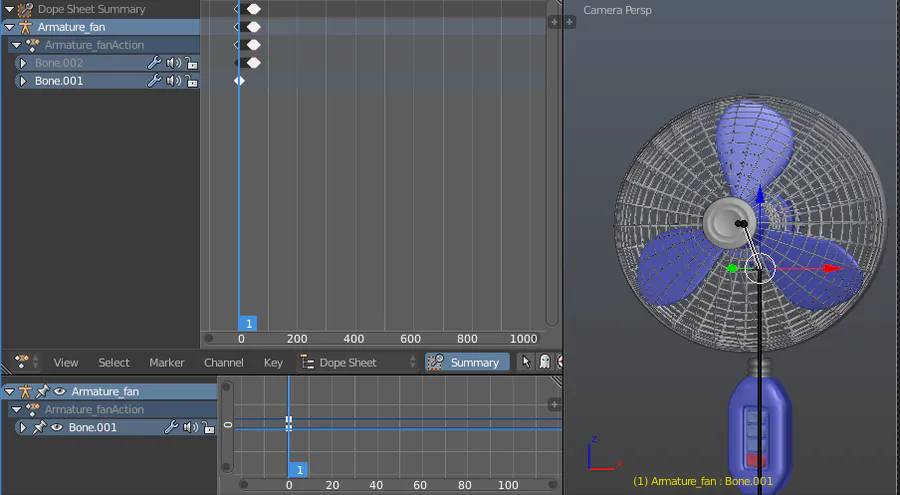
Task: Toggle the Bone.001 lock in dope sheet
Action: tap(191, 81)
